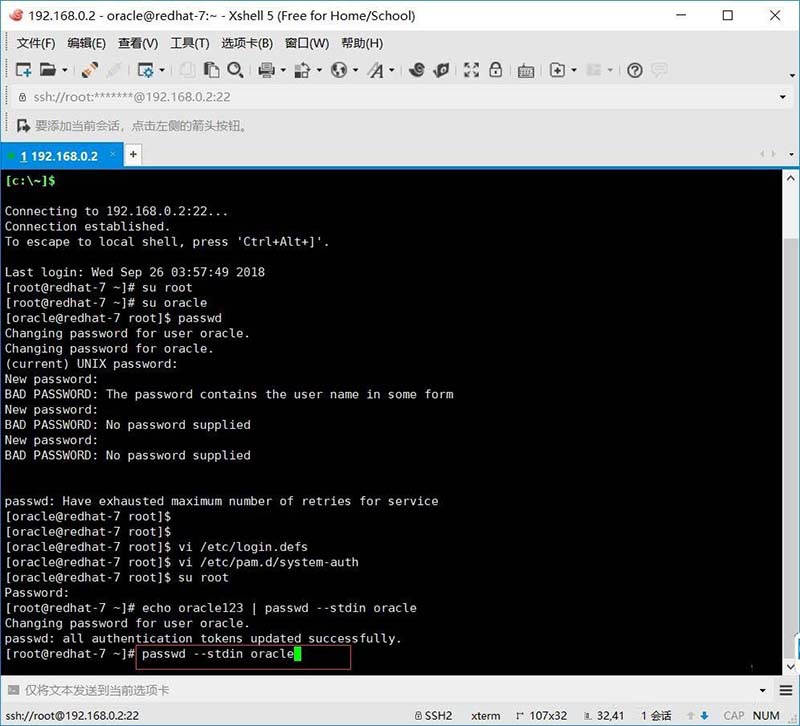Open the on-screen keyboard icon
800x726 pixels.
pos(526,71)
